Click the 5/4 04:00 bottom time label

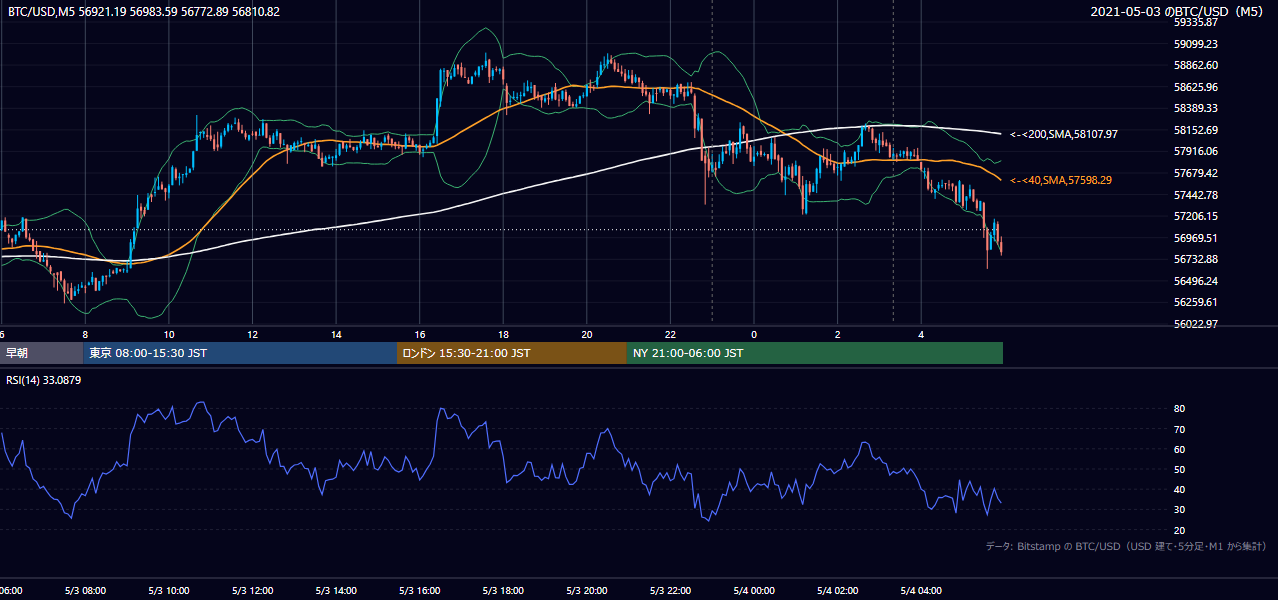coord(920,591)
